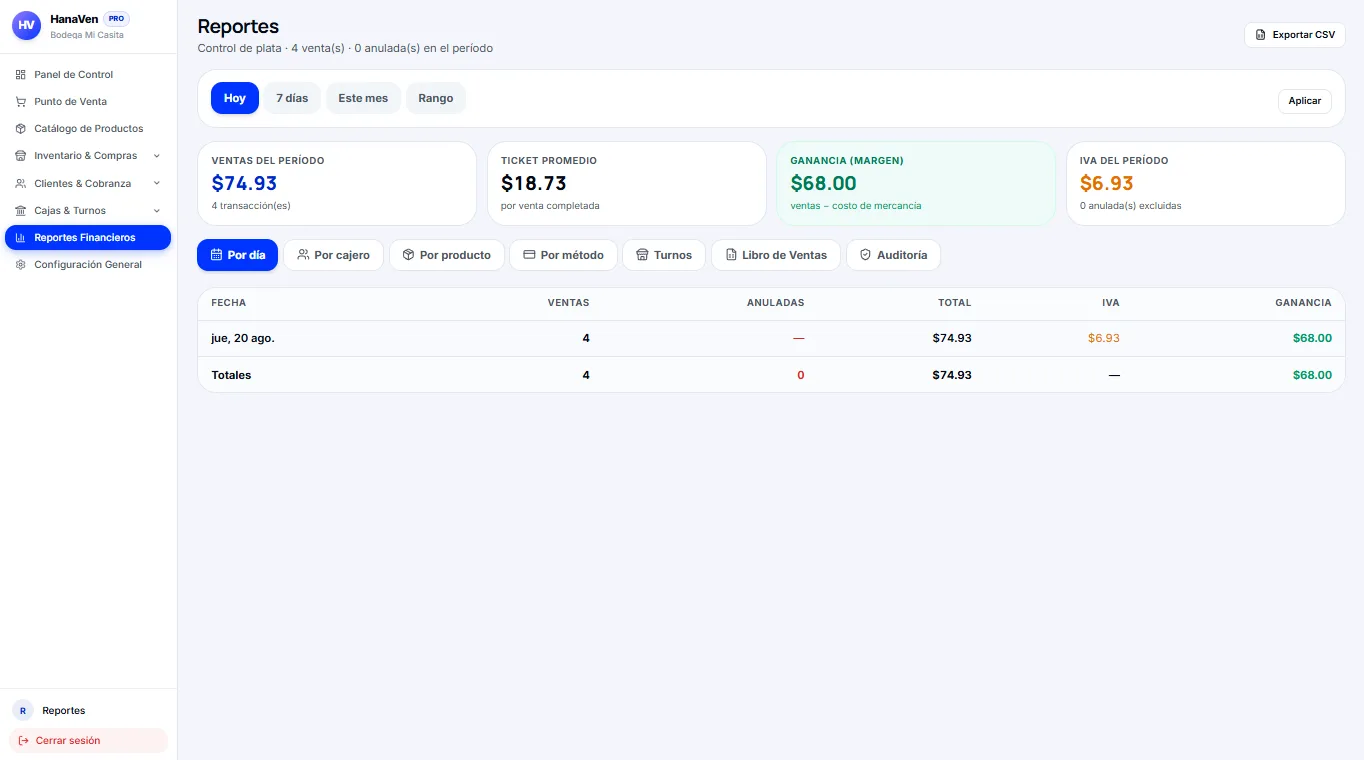Click the Exportar CSV file icon
The width and height of the screenshot is (1364, 760).
tap(1261, 35)
